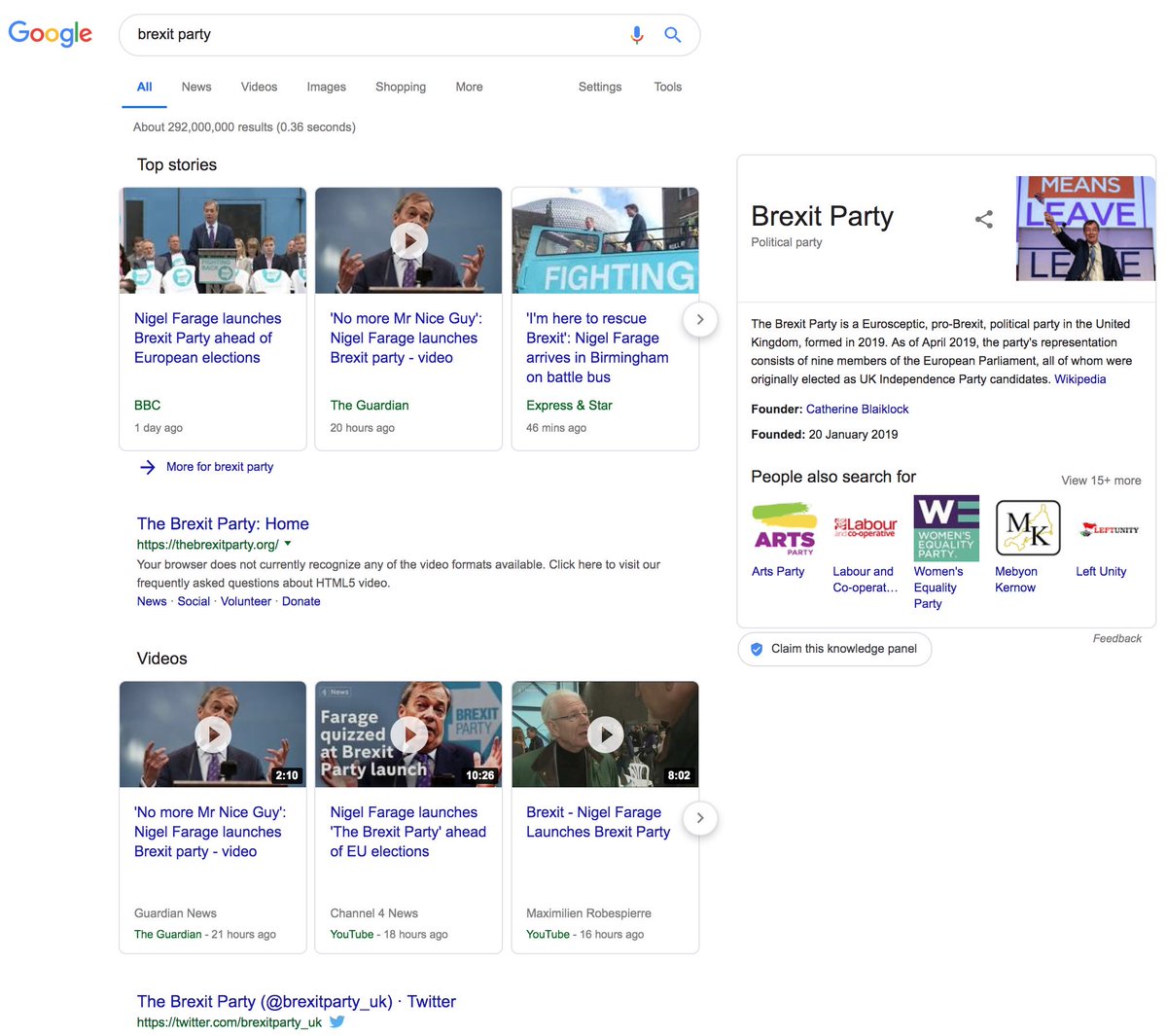The width and height of the screenshot is (1167, 1036).
Task: Open The Brexit Party Twitter result
Action: click(x=297, y=1001)
